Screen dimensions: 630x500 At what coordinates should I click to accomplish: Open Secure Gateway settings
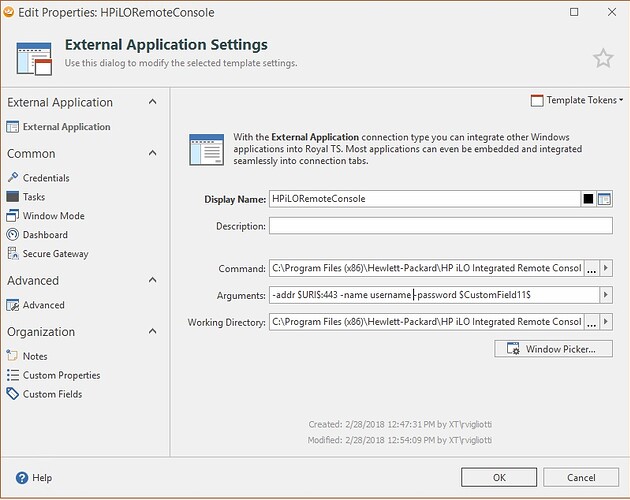55,254
